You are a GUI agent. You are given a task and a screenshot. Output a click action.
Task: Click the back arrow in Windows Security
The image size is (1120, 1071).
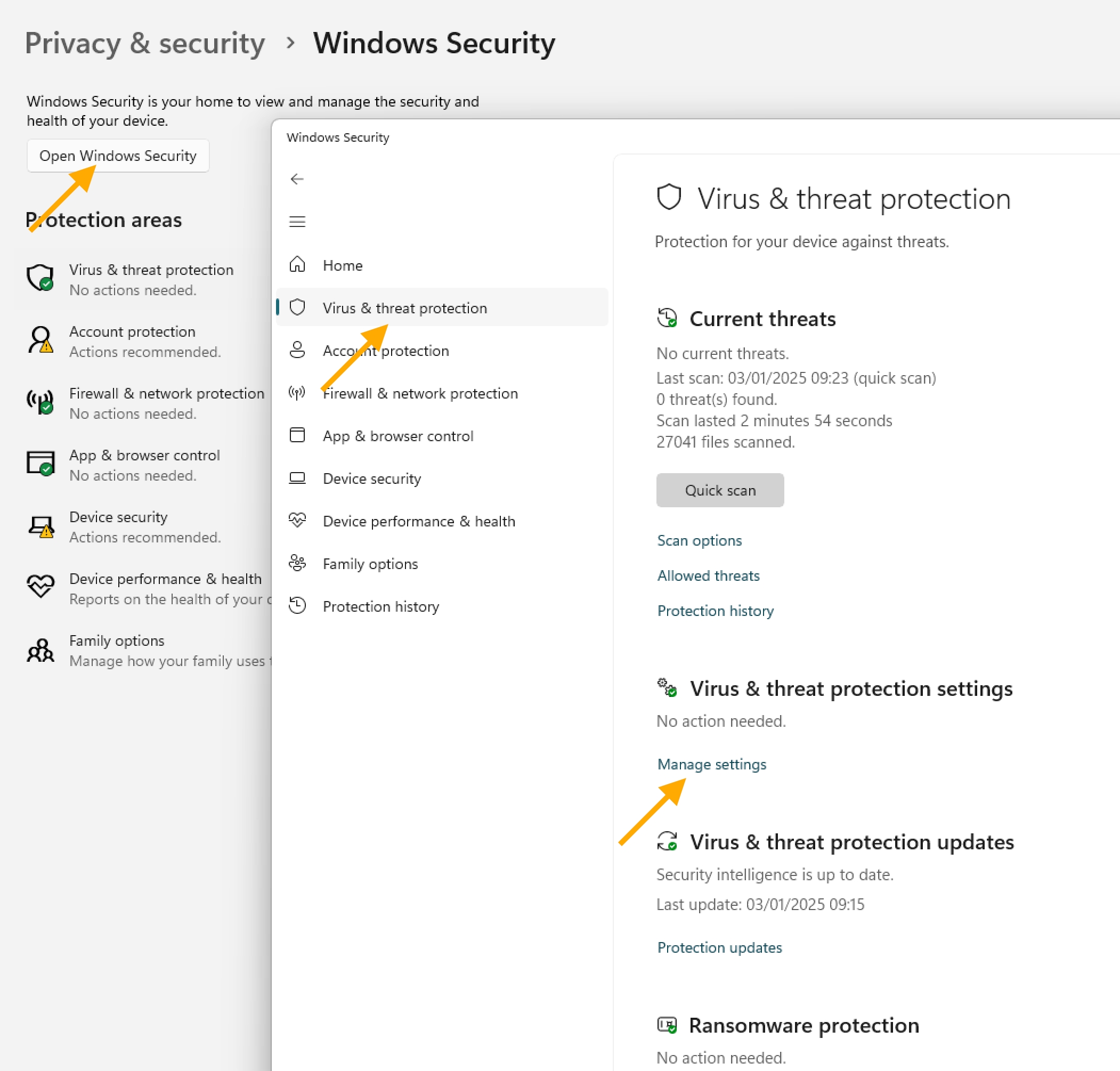pos(297,179)
